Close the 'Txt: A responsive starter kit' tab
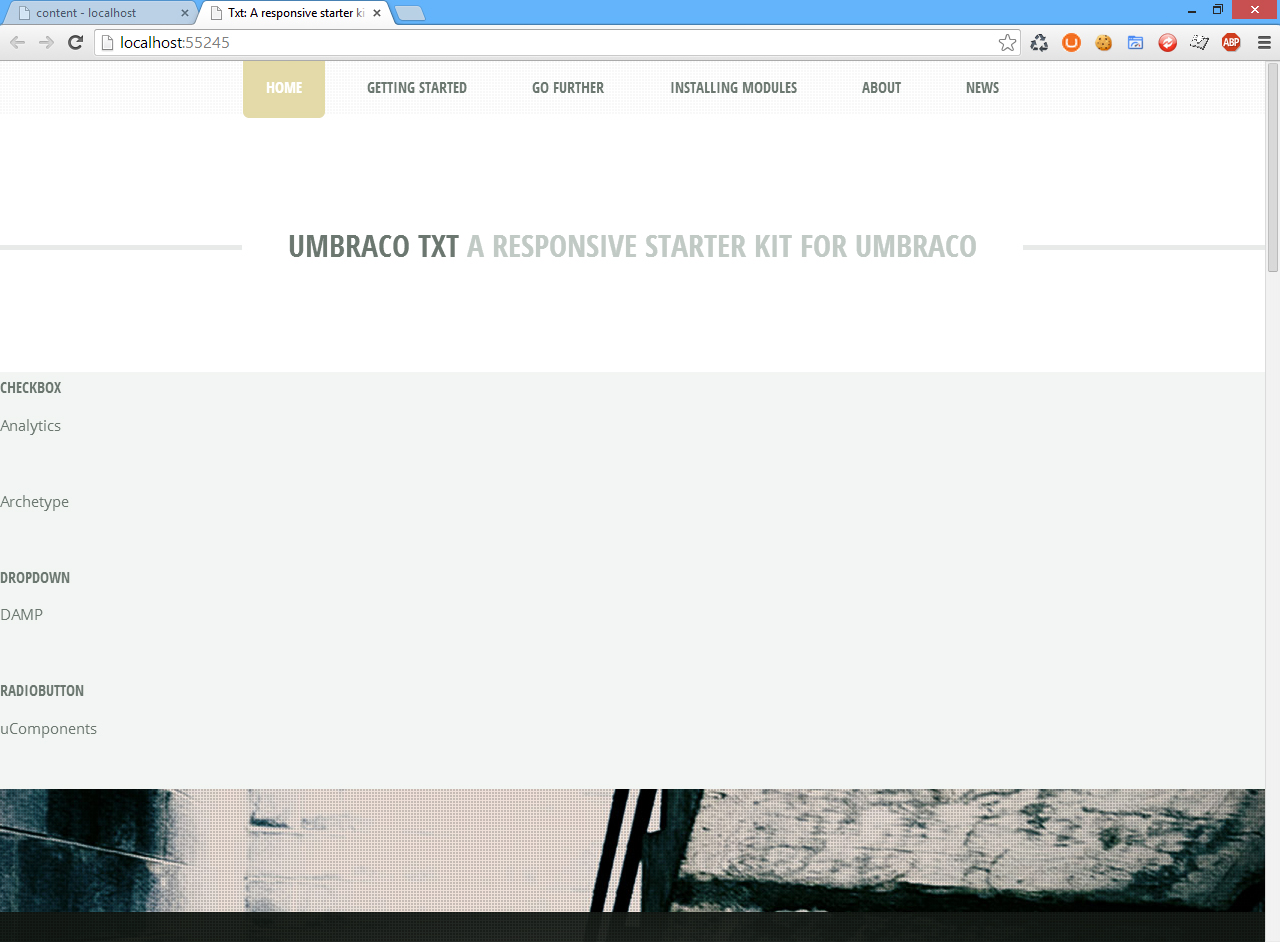Screen dimensions: 1280x942 [x=377, y=13]
